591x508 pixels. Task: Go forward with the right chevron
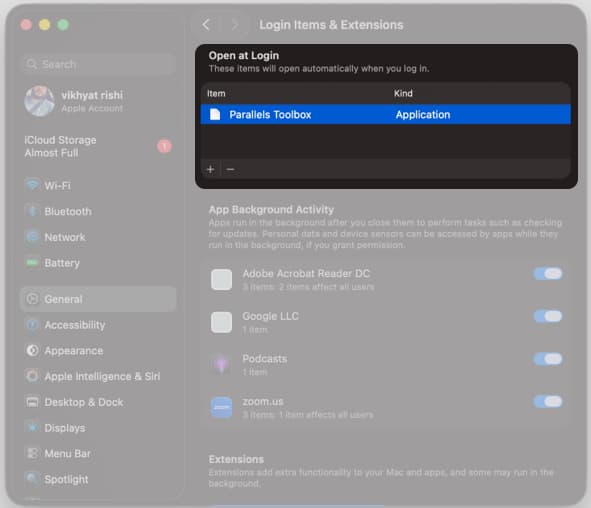pyautogui.click(x=234, y=25)
